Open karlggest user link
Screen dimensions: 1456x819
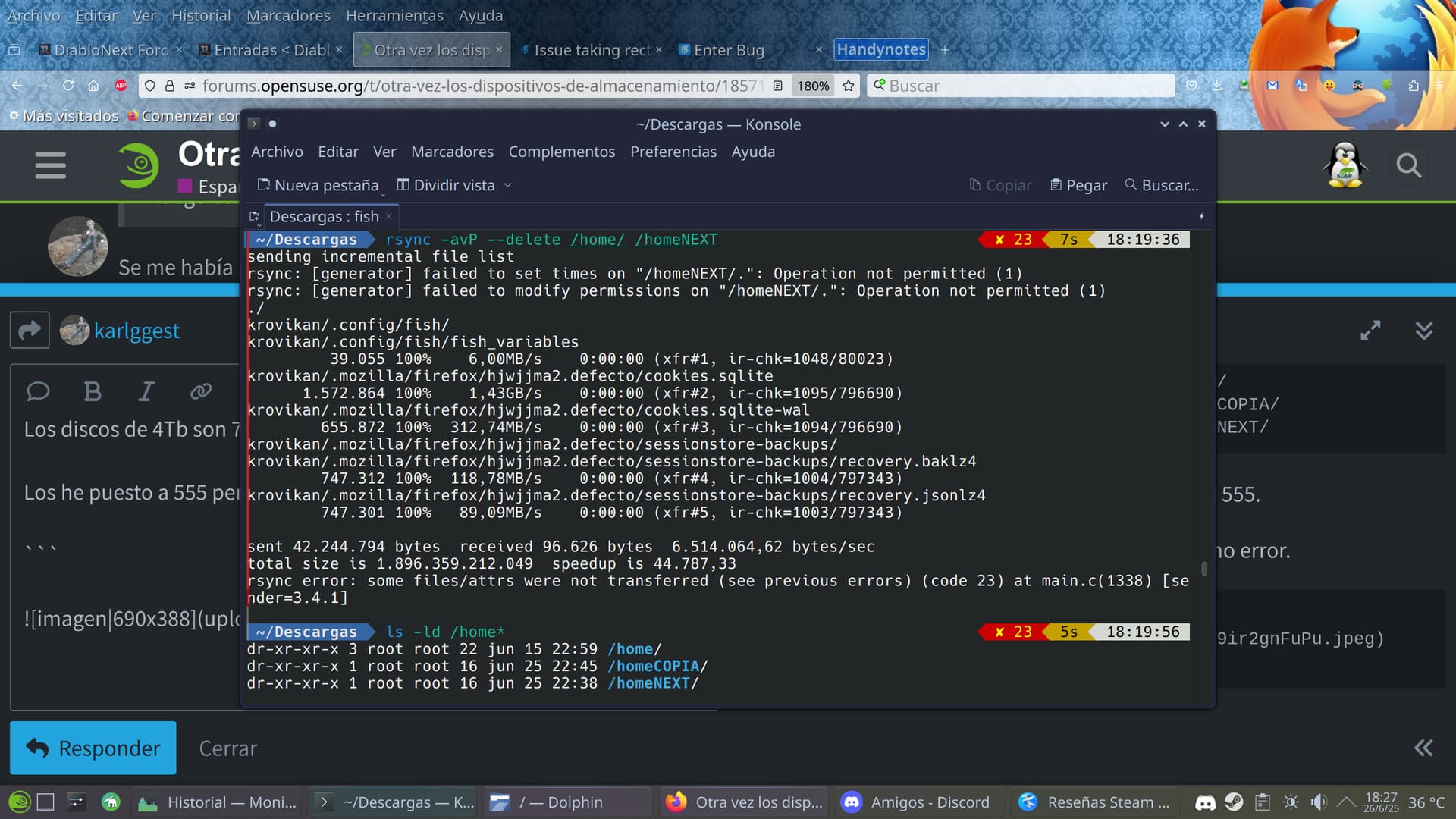click(x=136, y=331)
